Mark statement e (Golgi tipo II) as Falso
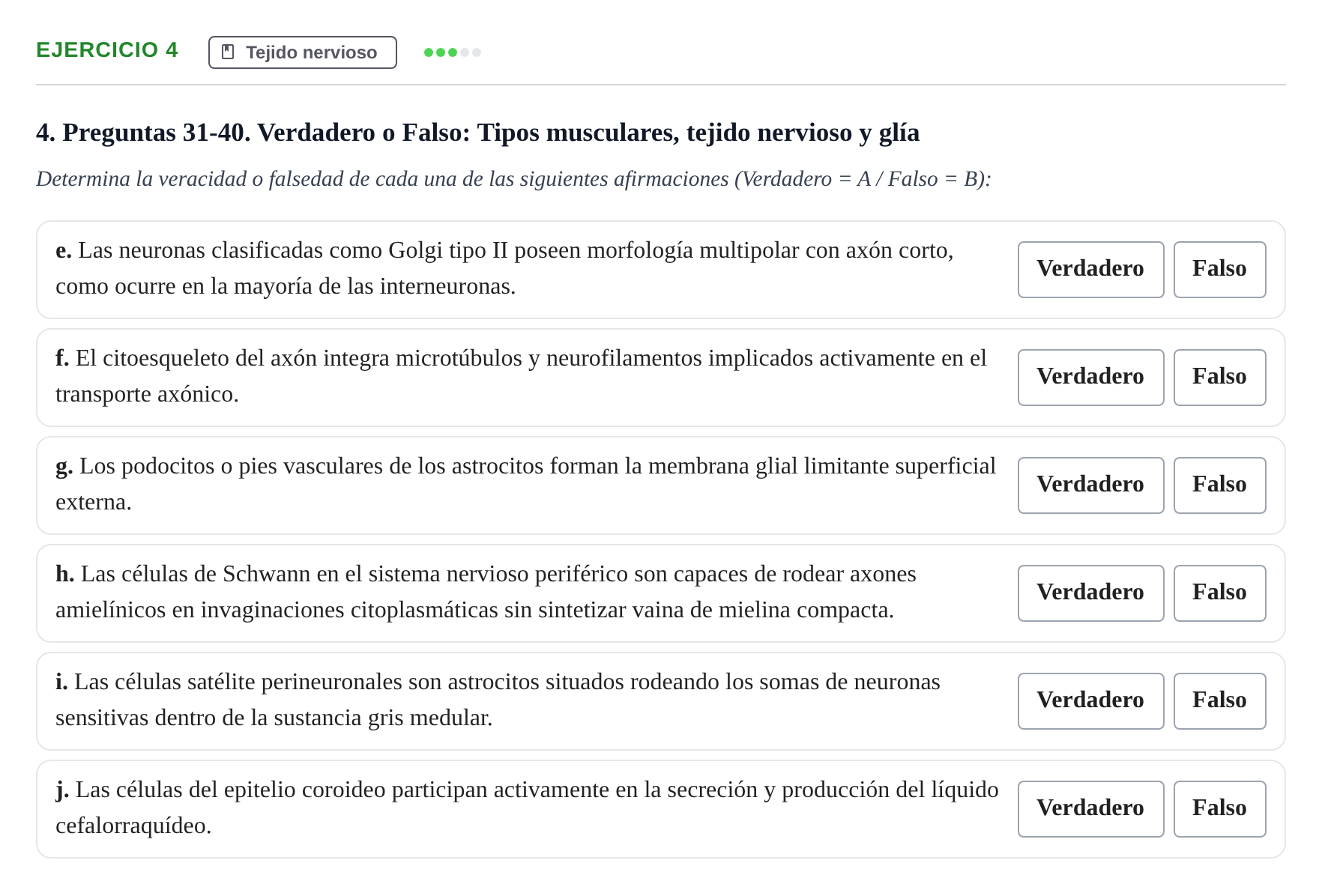Viewport: 1322px width, 896px height. point(1219,270)
